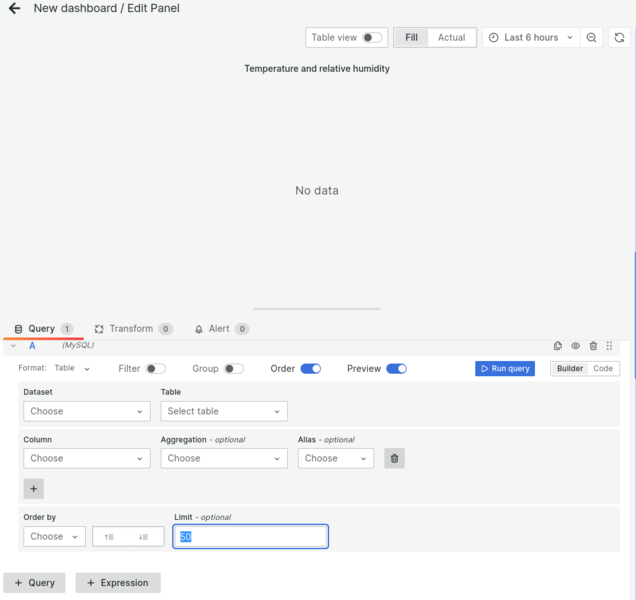
Task: Open the Format Table dropdown
Action: pos(72,368)
